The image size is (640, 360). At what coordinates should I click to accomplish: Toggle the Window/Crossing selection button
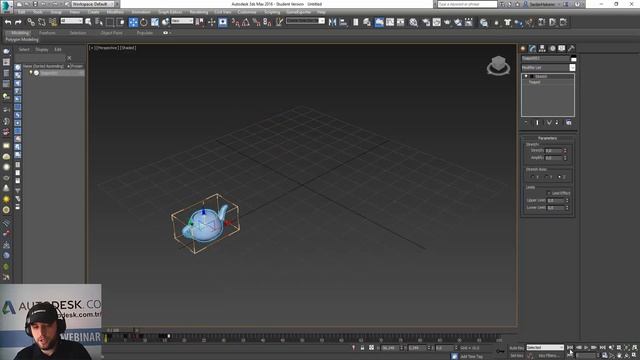coord(120,22)
